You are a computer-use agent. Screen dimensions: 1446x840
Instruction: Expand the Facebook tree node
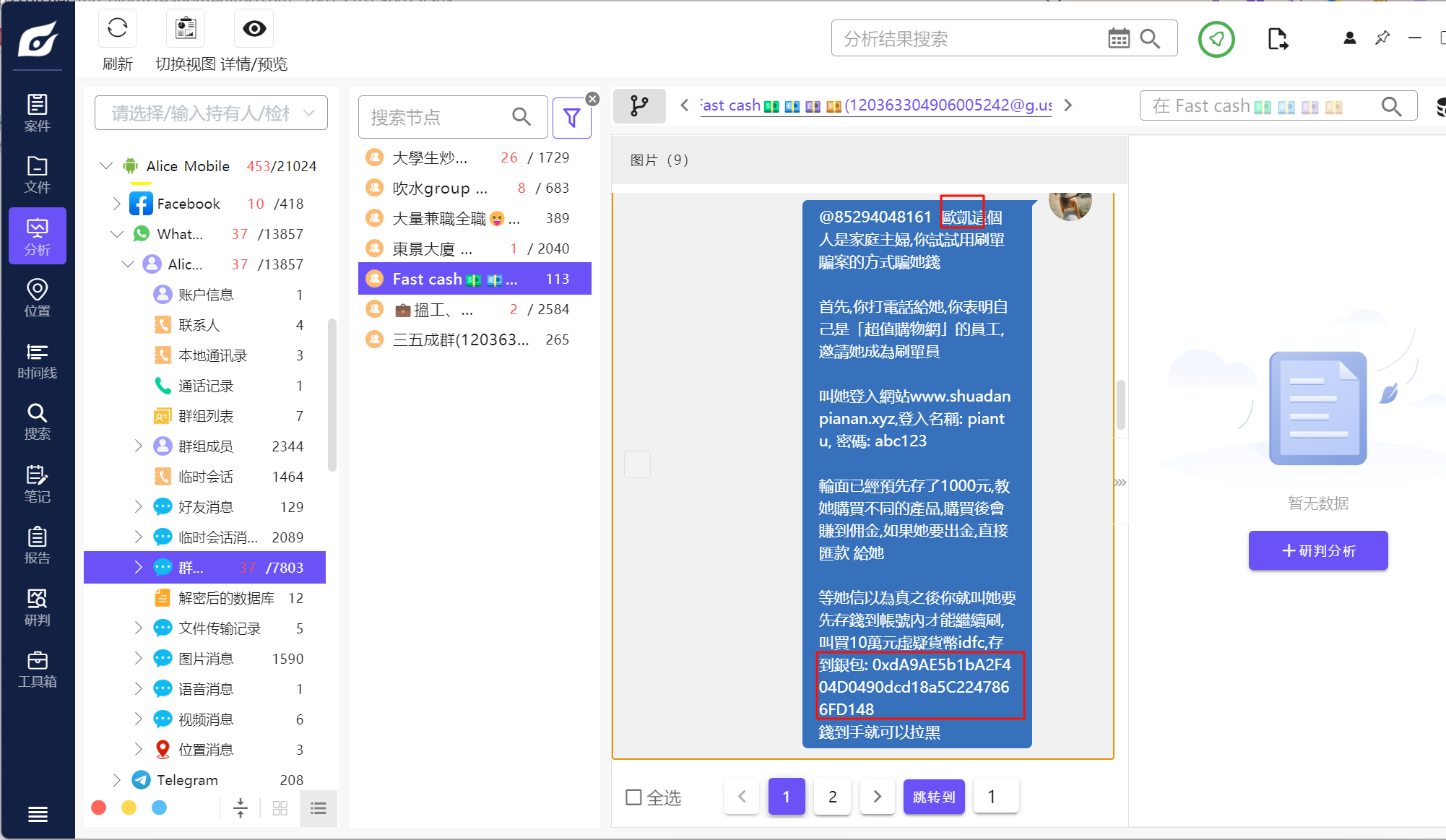(117, 204)
